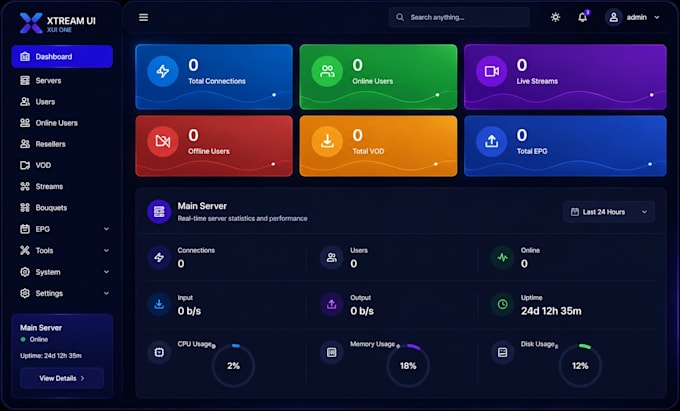Click the Main Server purple icon
The height and width of the screenshot is (411, 680).
point(159,212)
